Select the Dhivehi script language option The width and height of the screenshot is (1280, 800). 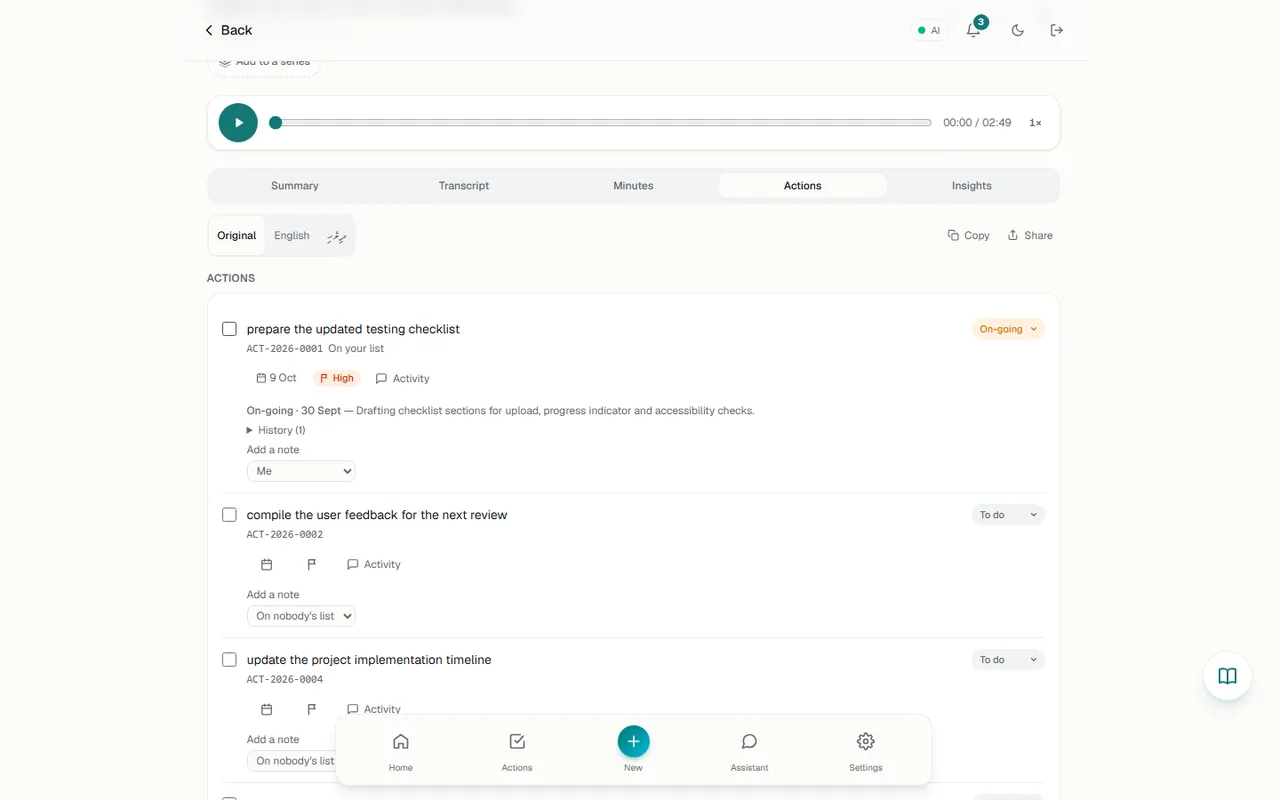(x=336, y=236)
